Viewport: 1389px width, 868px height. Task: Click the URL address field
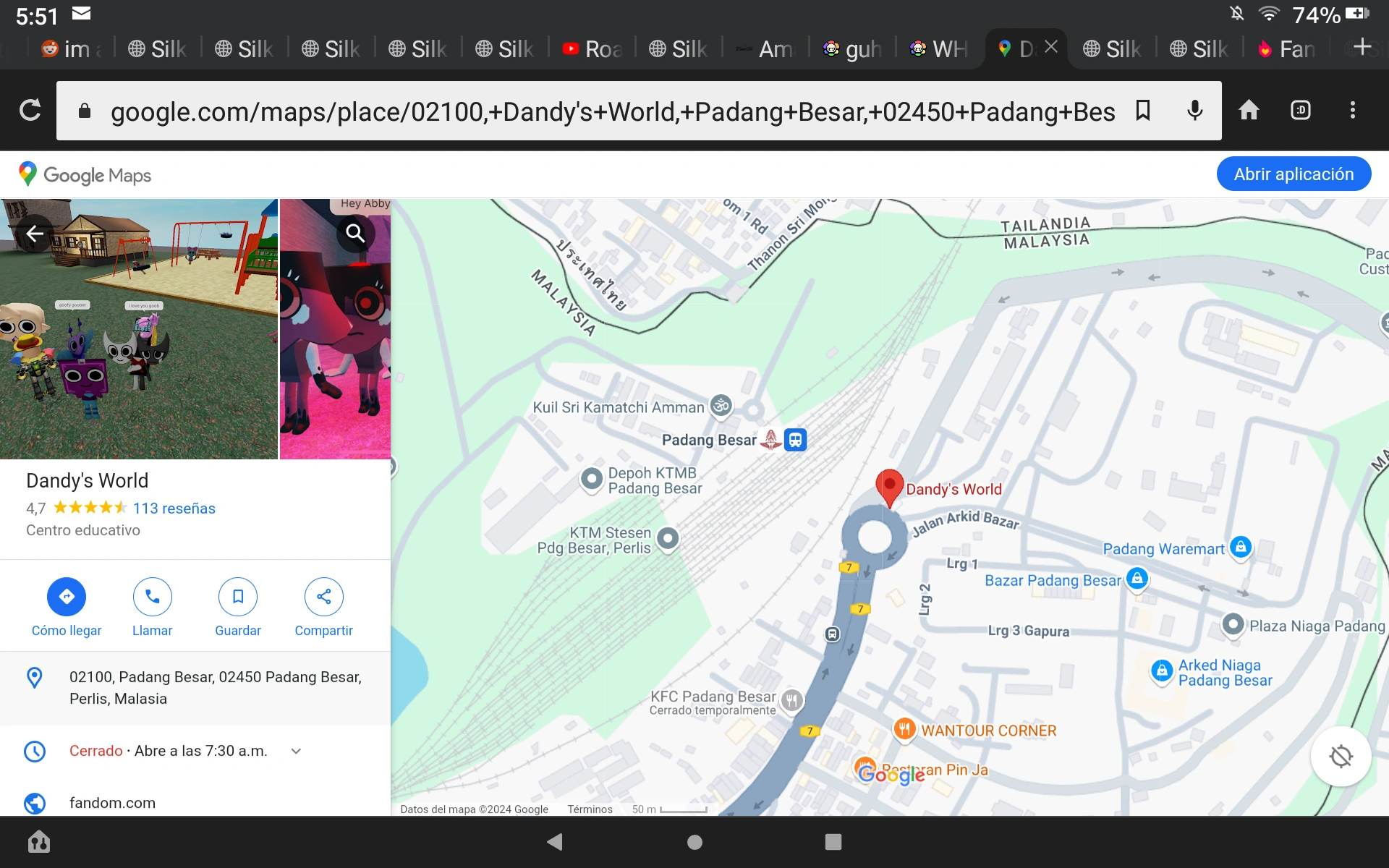point(612,111)
